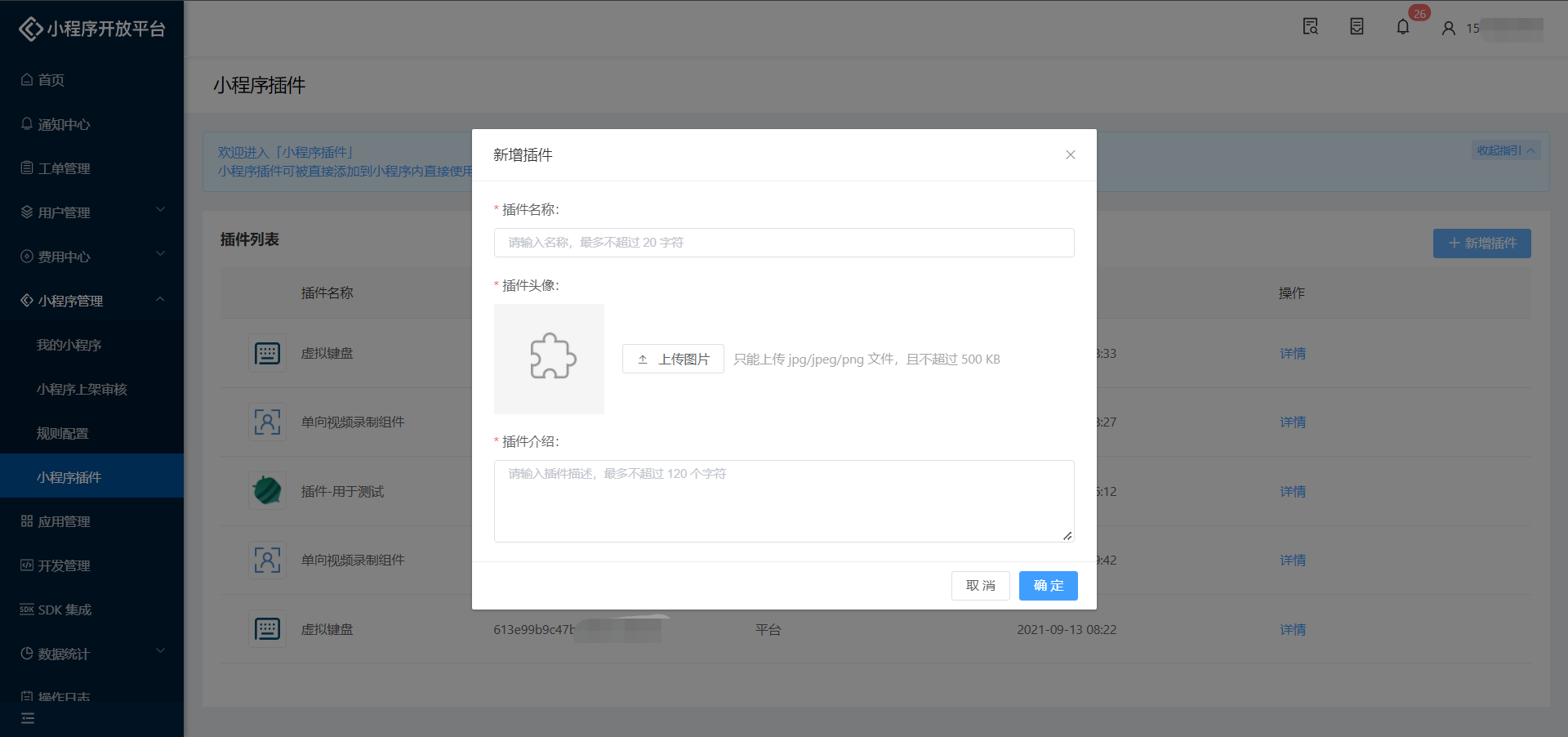Click the 上传图片 upload button

click(x=673, y=359)
